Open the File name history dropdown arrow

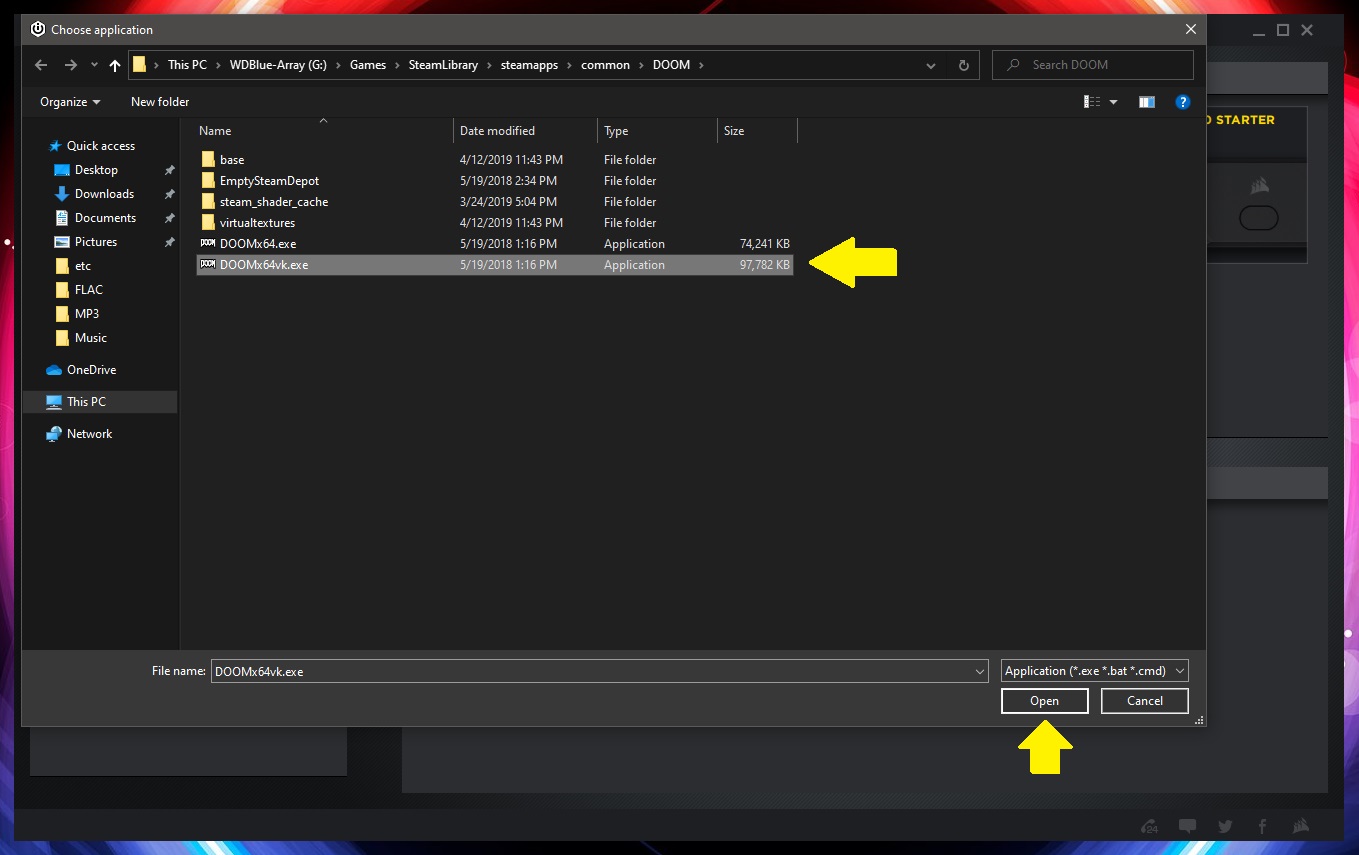tap(980, 672)
